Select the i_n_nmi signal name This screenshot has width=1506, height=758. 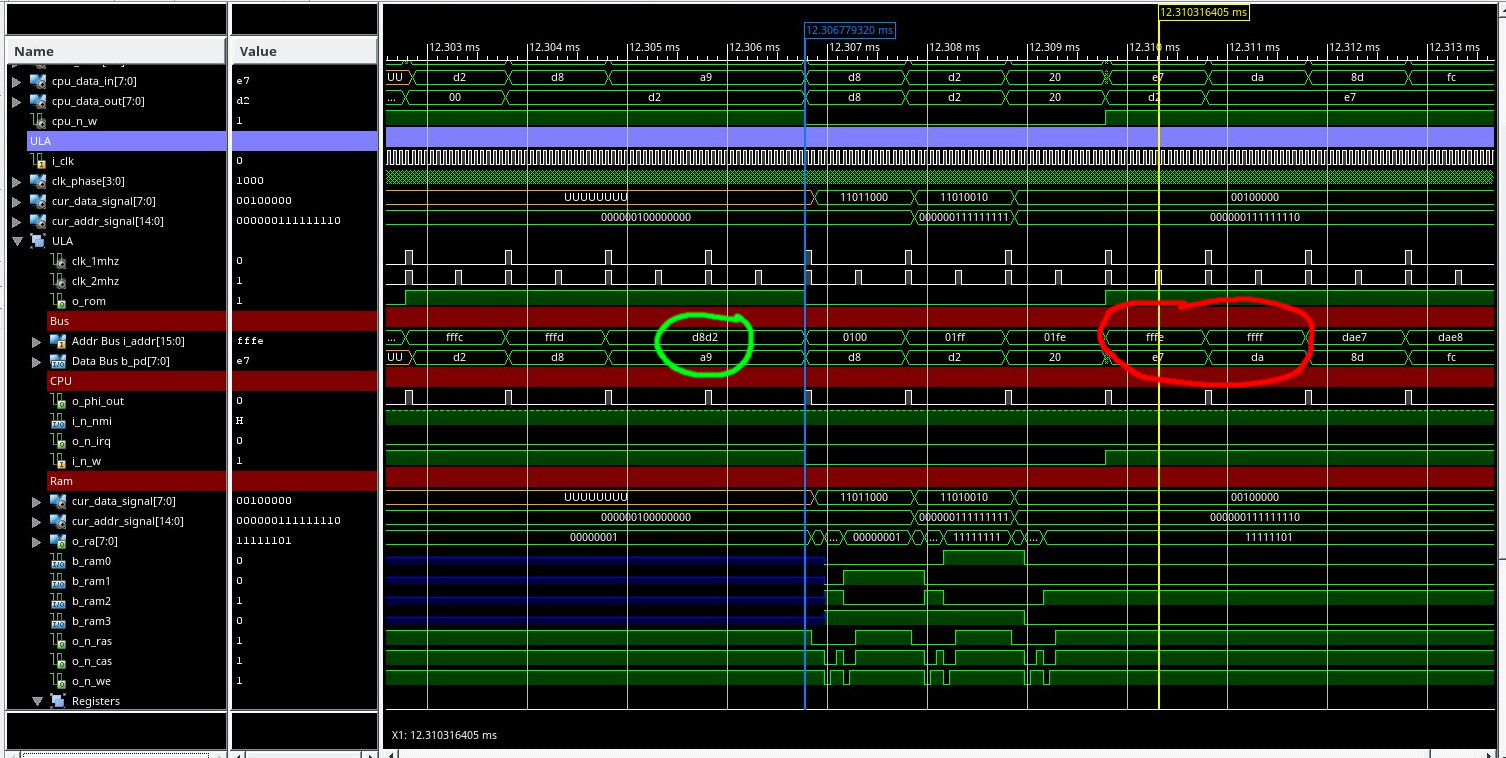pyautogui.click(x=94, y=421)
